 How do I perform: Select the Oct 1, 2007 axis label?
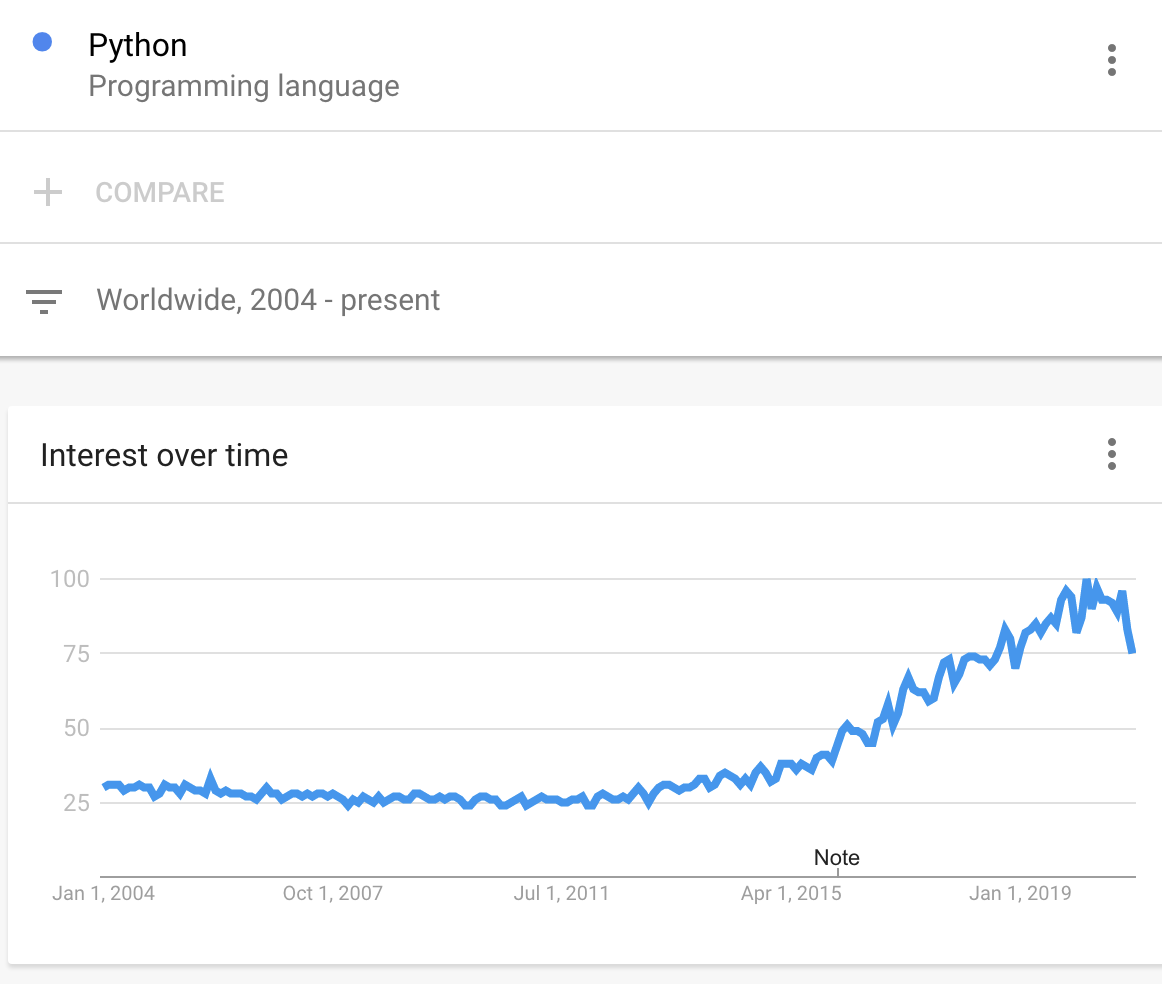click(332, 893)
